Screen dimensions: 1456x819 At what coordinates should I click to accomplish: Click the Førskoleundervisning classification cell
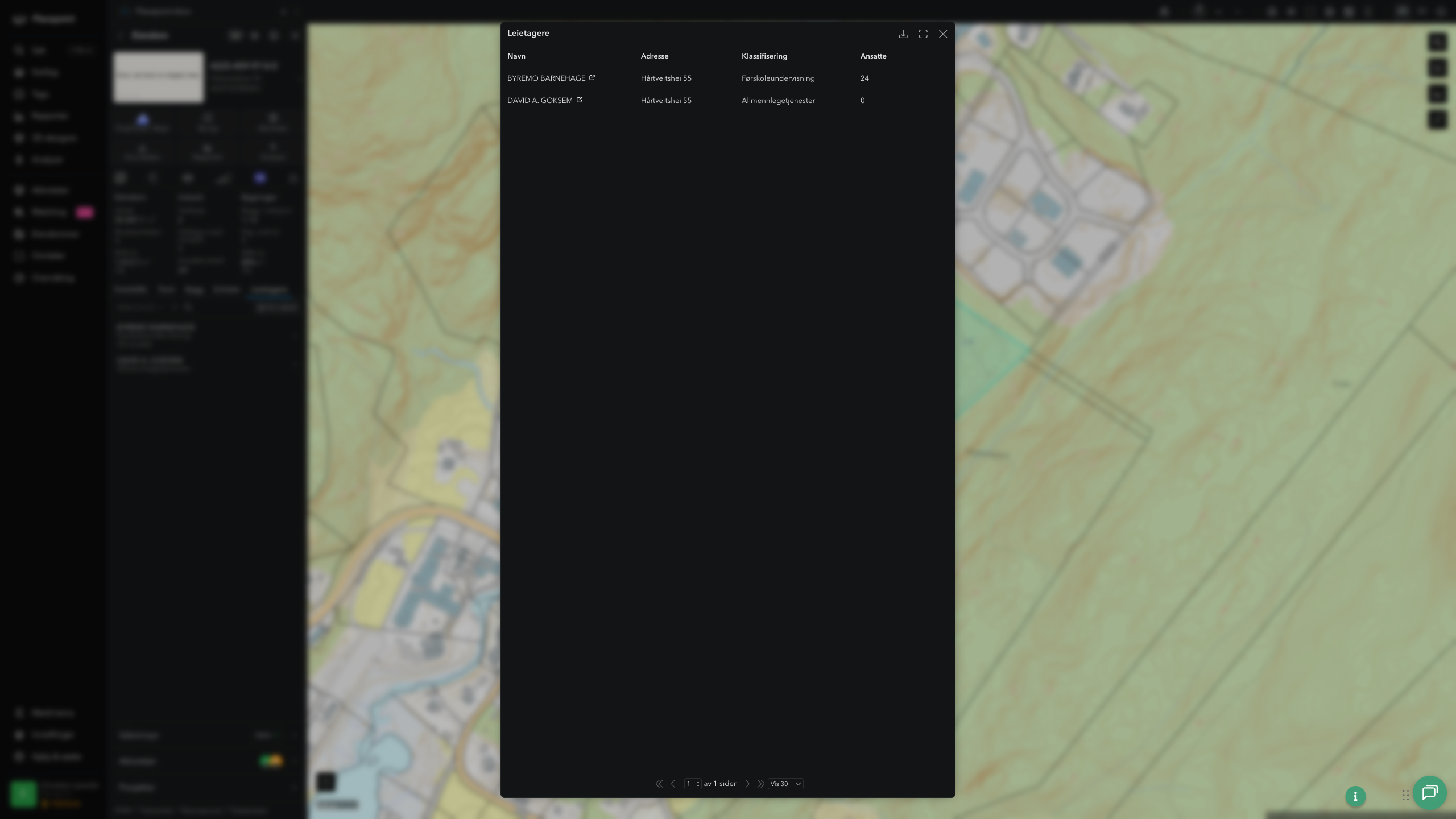pos(778,78)
